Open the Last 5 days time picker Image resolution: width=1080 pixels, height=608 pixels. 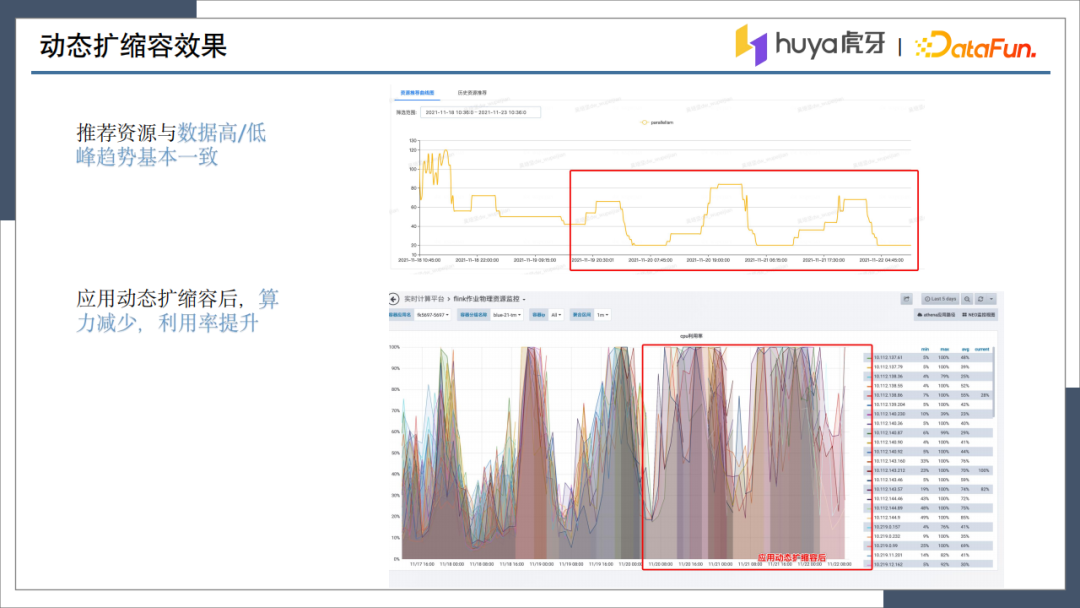[x=940, y=299]
